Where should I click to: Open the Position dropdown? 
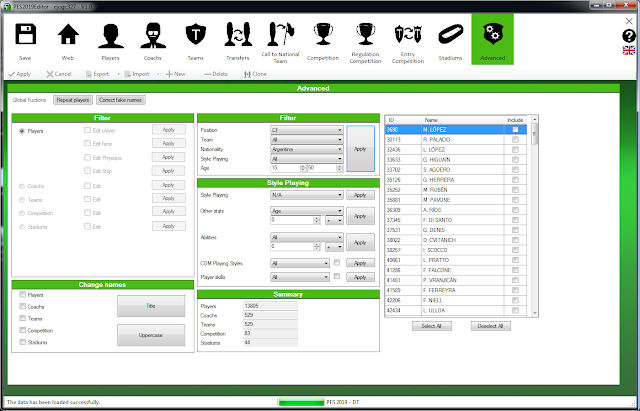point(307,130)
